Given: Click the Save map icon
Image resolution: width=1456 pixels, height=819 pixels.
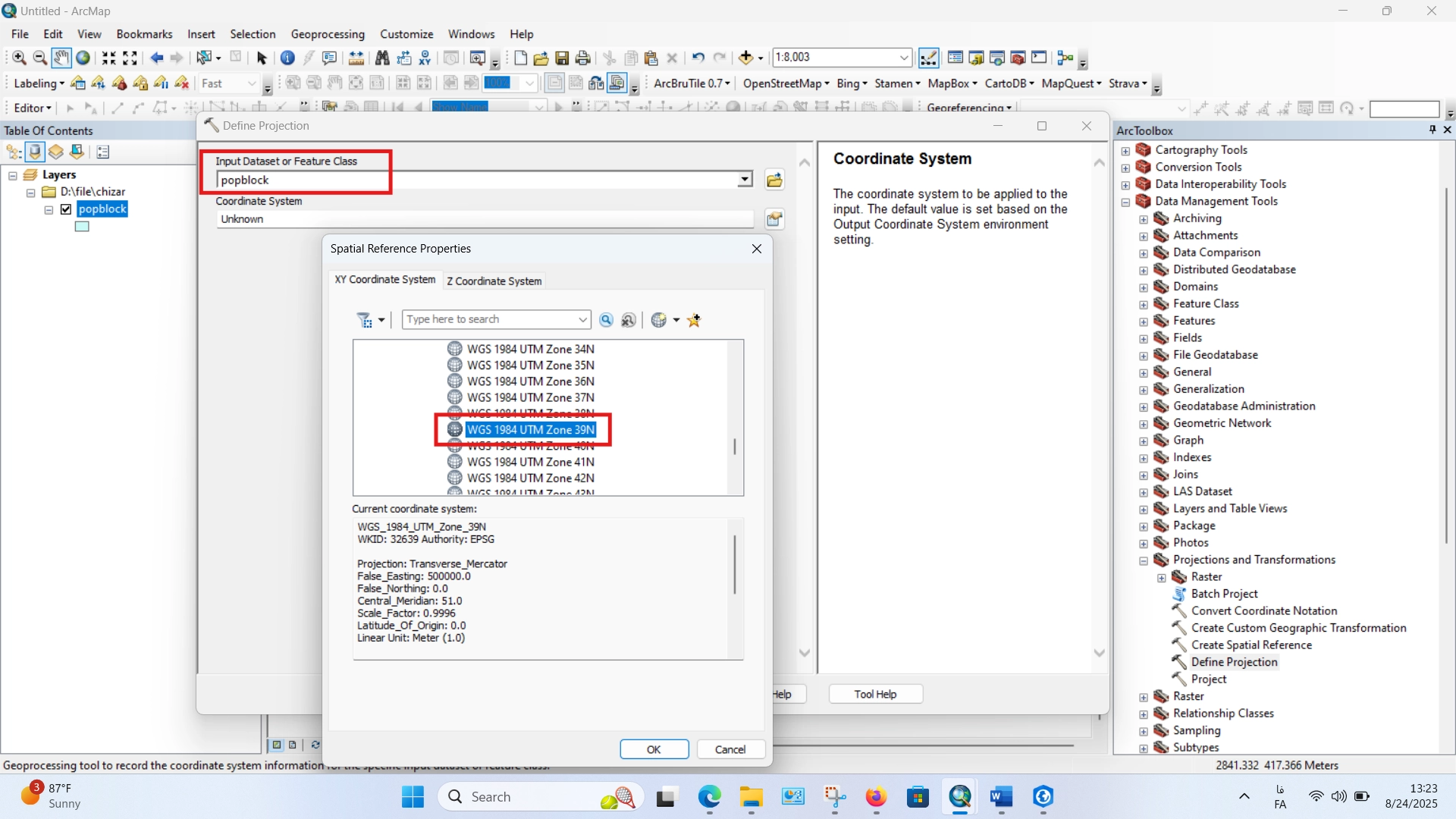Looking at the screenshot, I should click(562, 58).
